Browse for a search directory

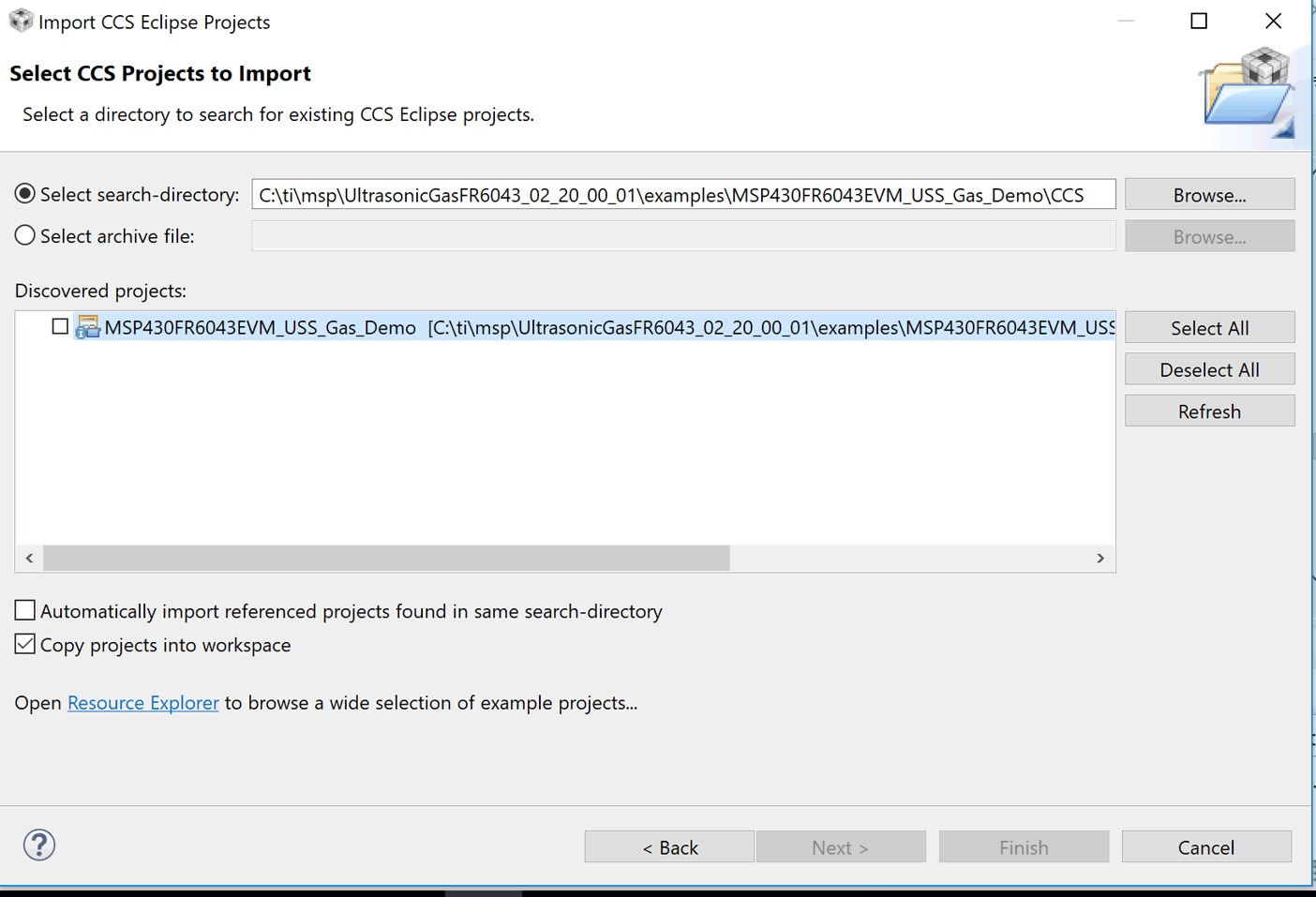(x=1209, y=195)
